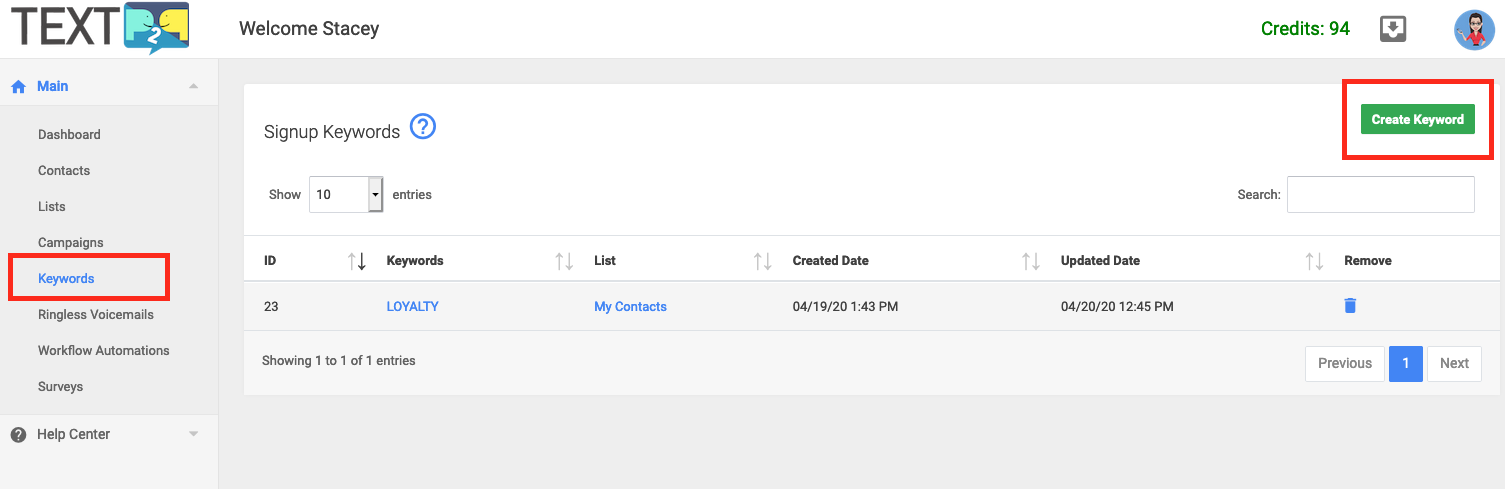This screenshot has height=489, width=1505.
Task: Click the Signup Keywords help question icon
Action: tap(423, 127)
